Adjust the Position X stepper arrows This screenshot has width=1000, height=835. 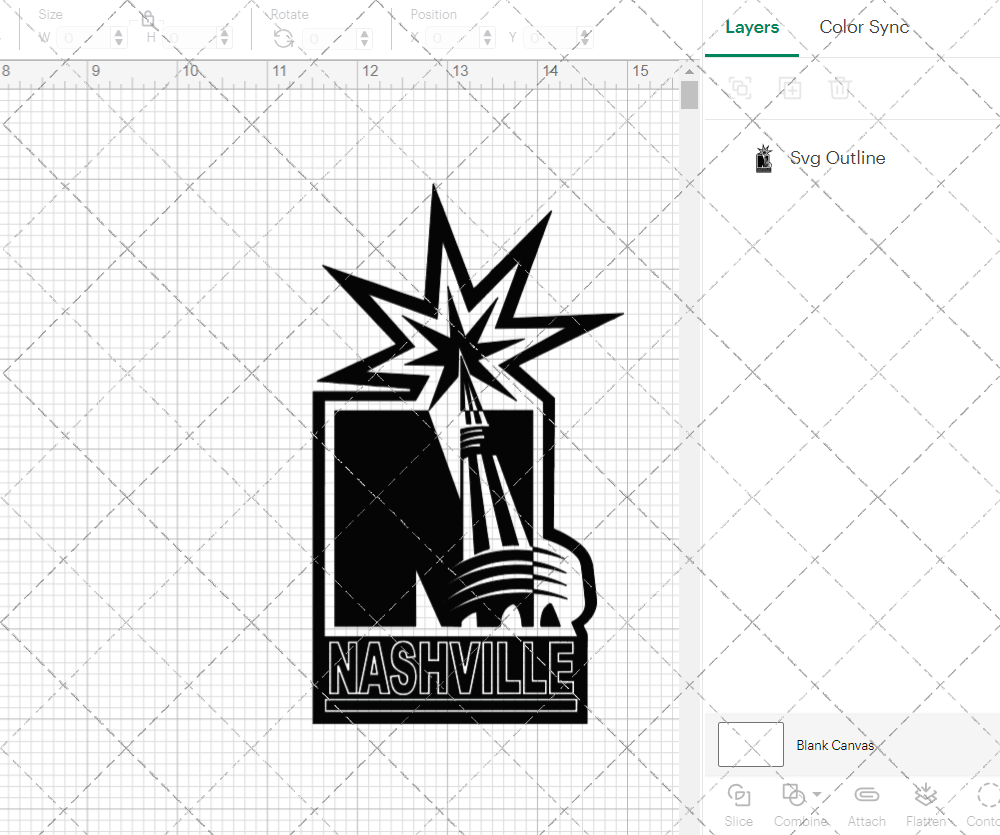click(x=487, y=38)
